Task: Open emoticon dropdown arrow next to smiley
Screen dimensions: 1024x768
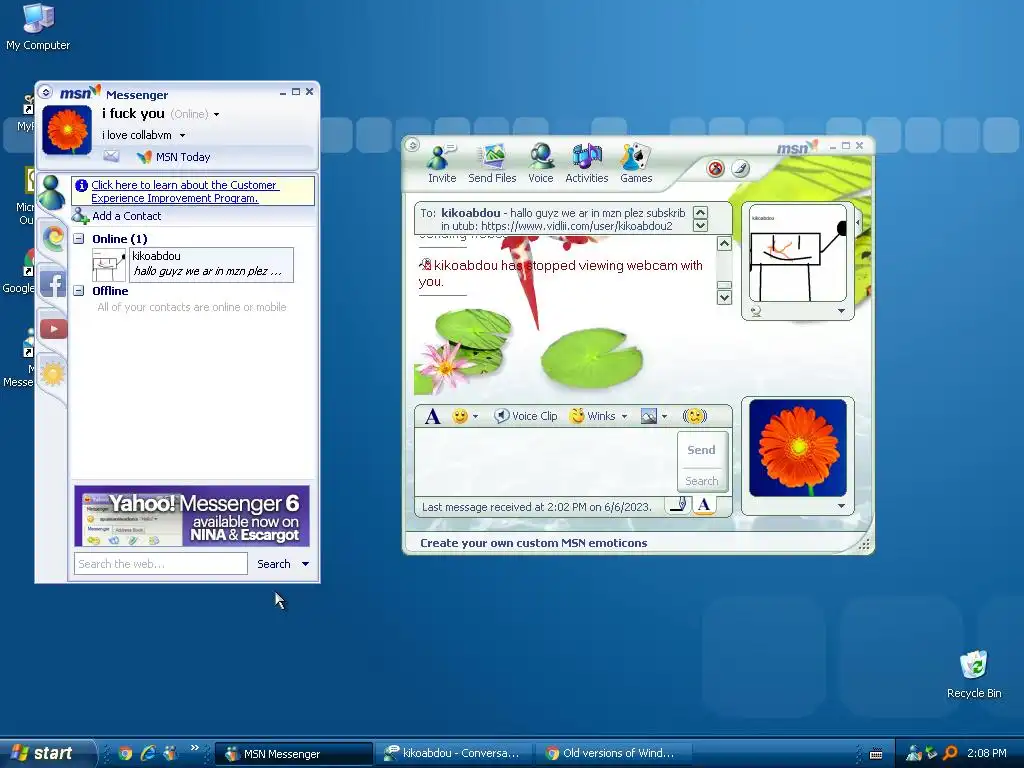Action: coord(475,417)
